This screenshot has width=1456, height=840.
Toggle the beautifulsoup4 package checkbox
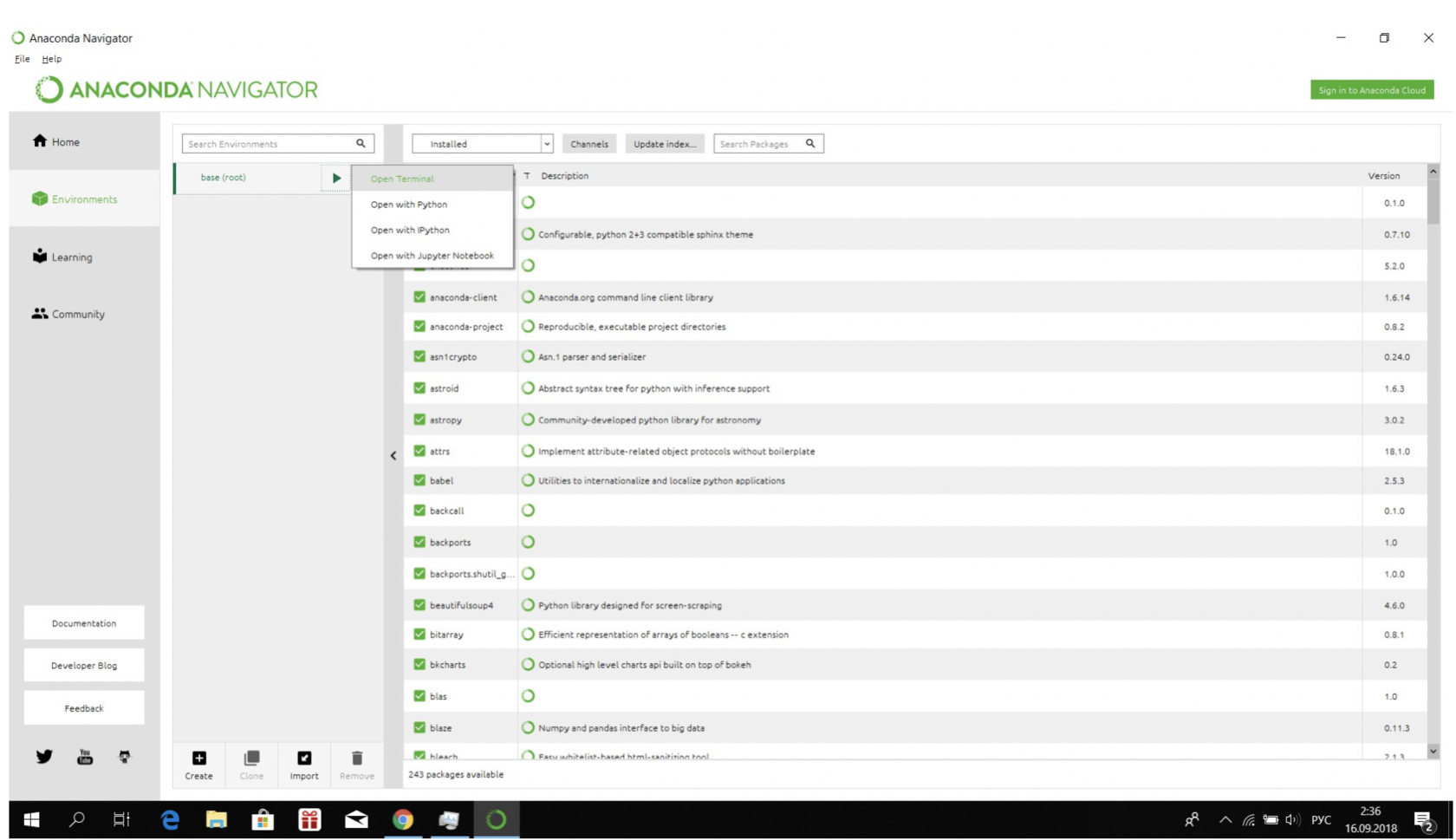coord(419,605)
